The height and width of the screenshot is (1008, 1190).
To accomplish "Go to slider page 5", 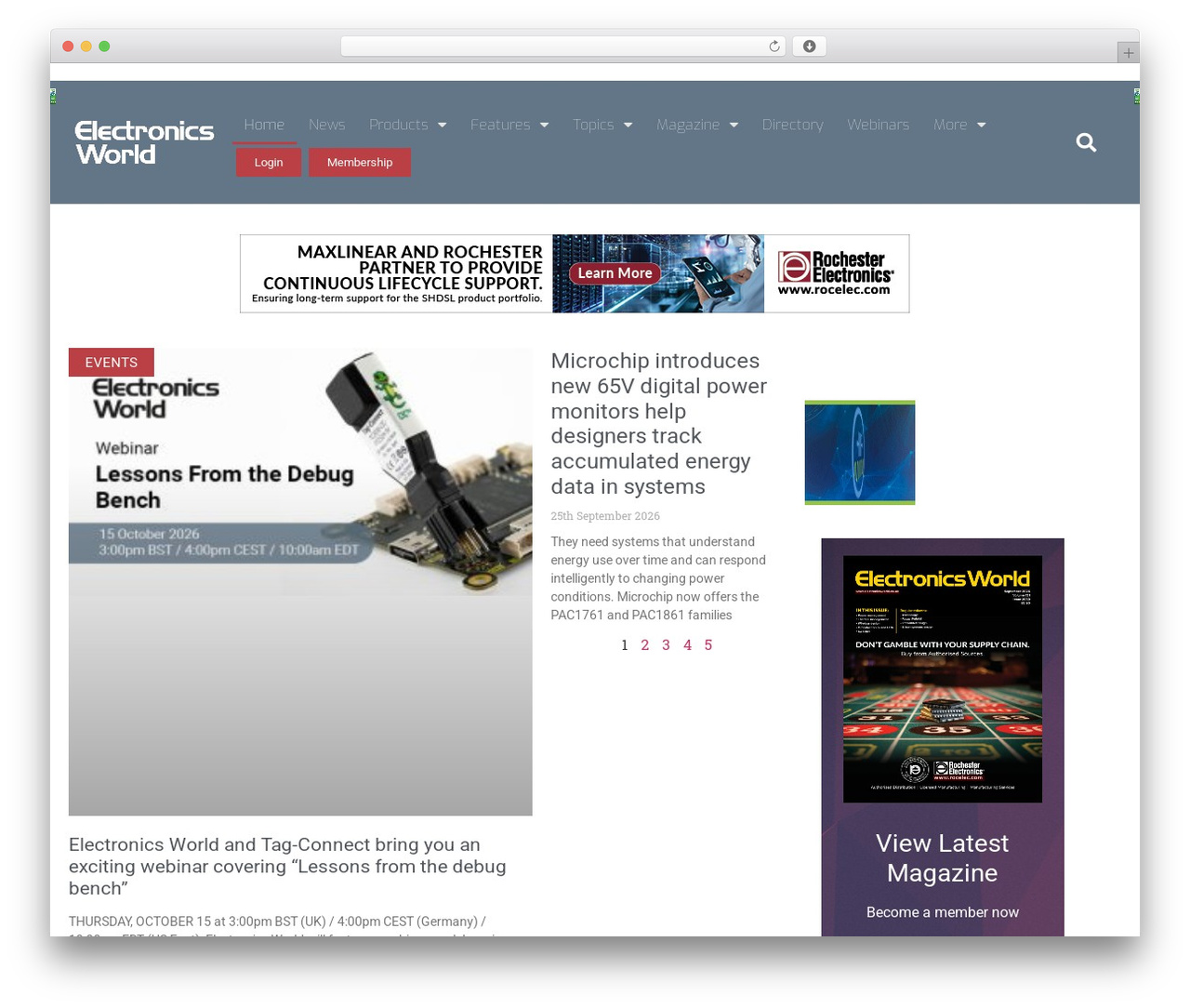I will 708,645.
